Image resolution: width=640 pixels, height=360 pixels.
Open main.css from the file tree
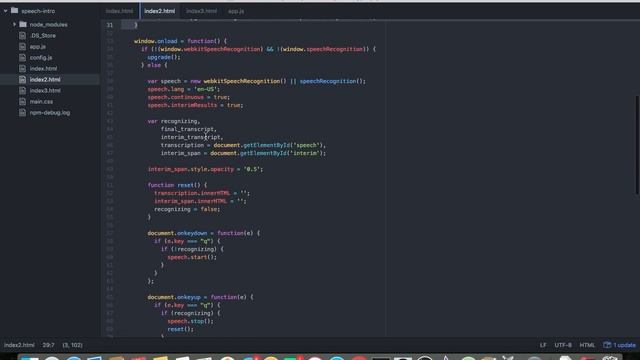[41, 102]
